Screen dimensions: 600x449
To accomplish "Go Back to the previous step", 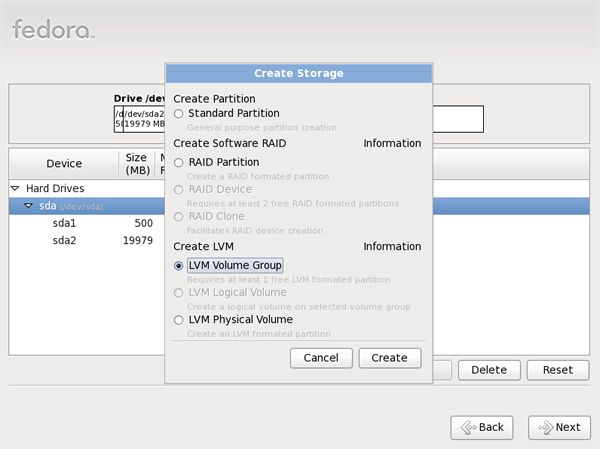I will coord(482,427).
